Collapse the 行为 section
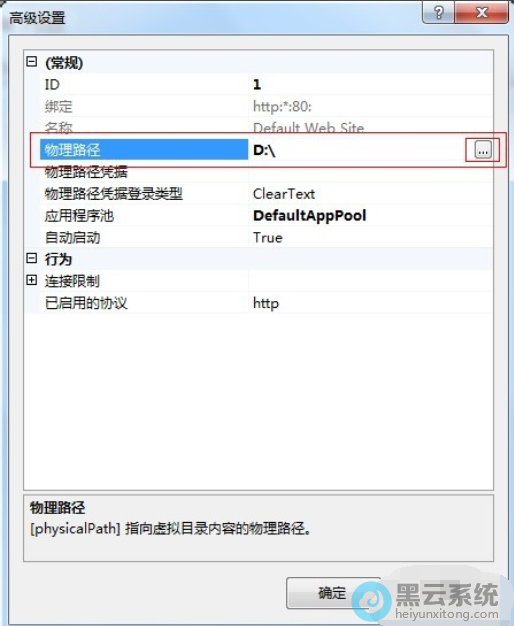Image resolution: width=514 pixels, height=626 pixels. tap(32, 258)
